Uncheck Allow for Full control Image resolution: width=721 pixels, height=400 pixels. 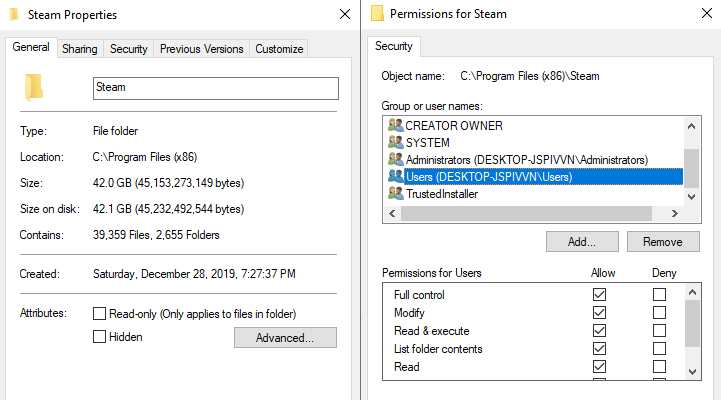(x=599, y=294)
